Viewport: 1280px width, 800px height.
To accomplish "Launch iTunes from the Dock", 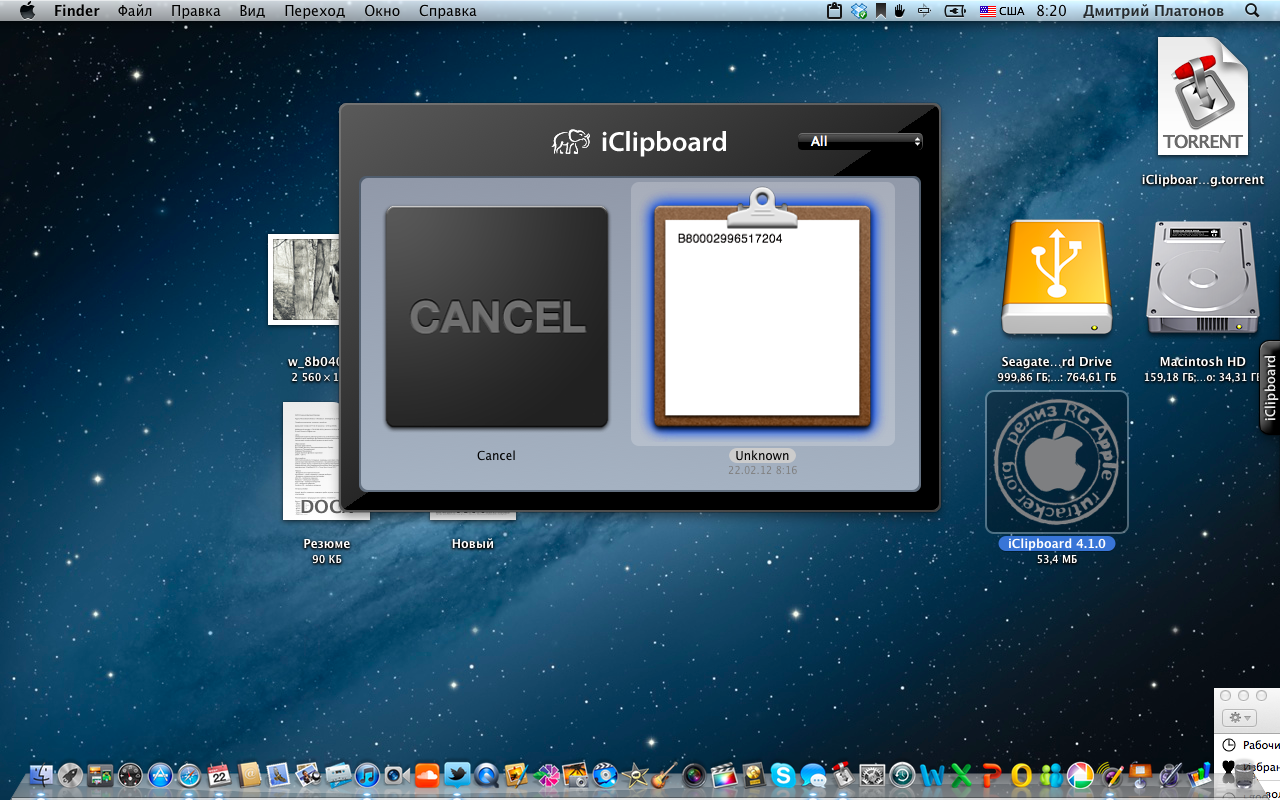I will point(367,775).
